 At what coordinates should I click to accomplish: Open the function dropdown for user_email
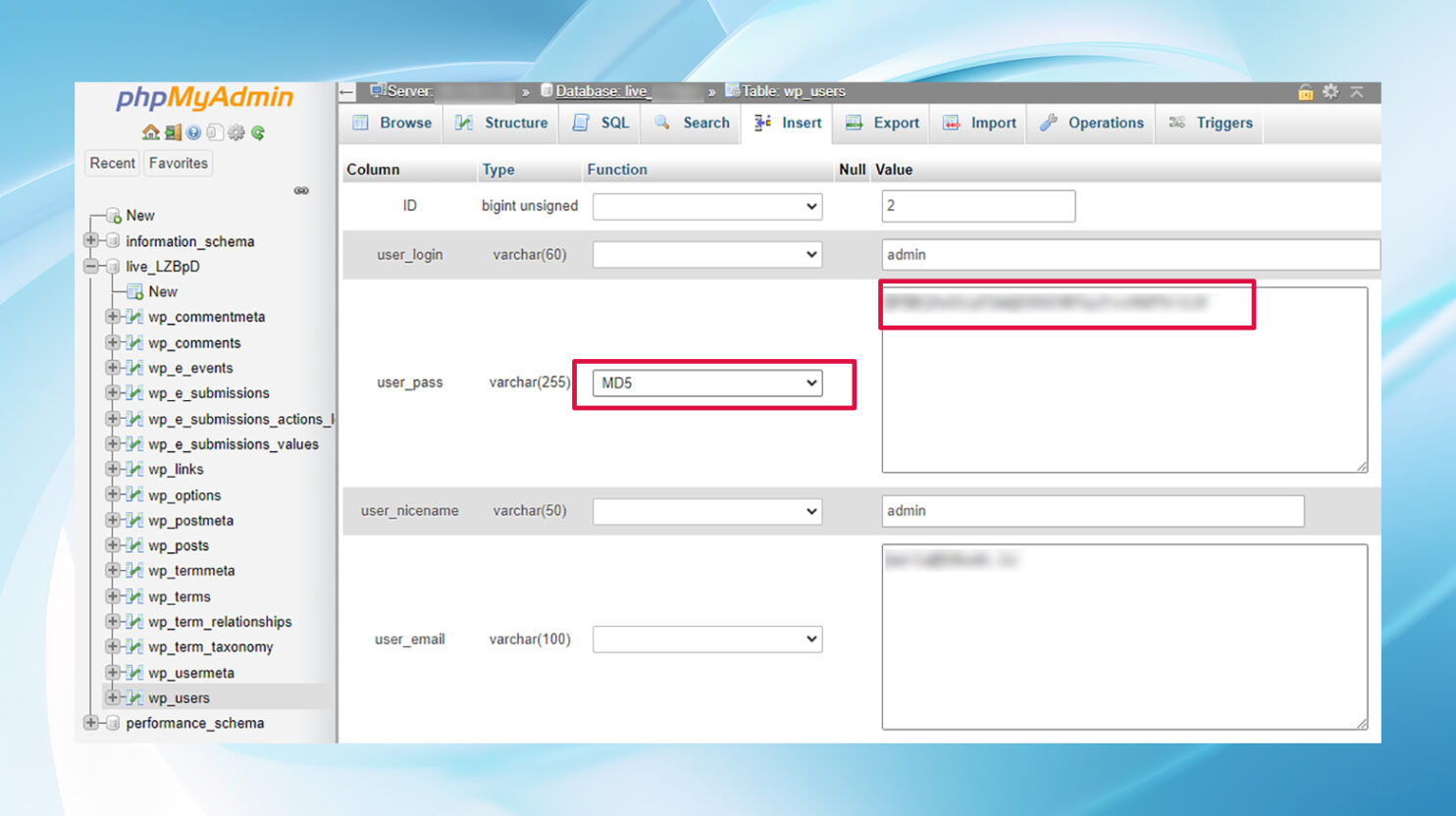(x=706, y=638)
